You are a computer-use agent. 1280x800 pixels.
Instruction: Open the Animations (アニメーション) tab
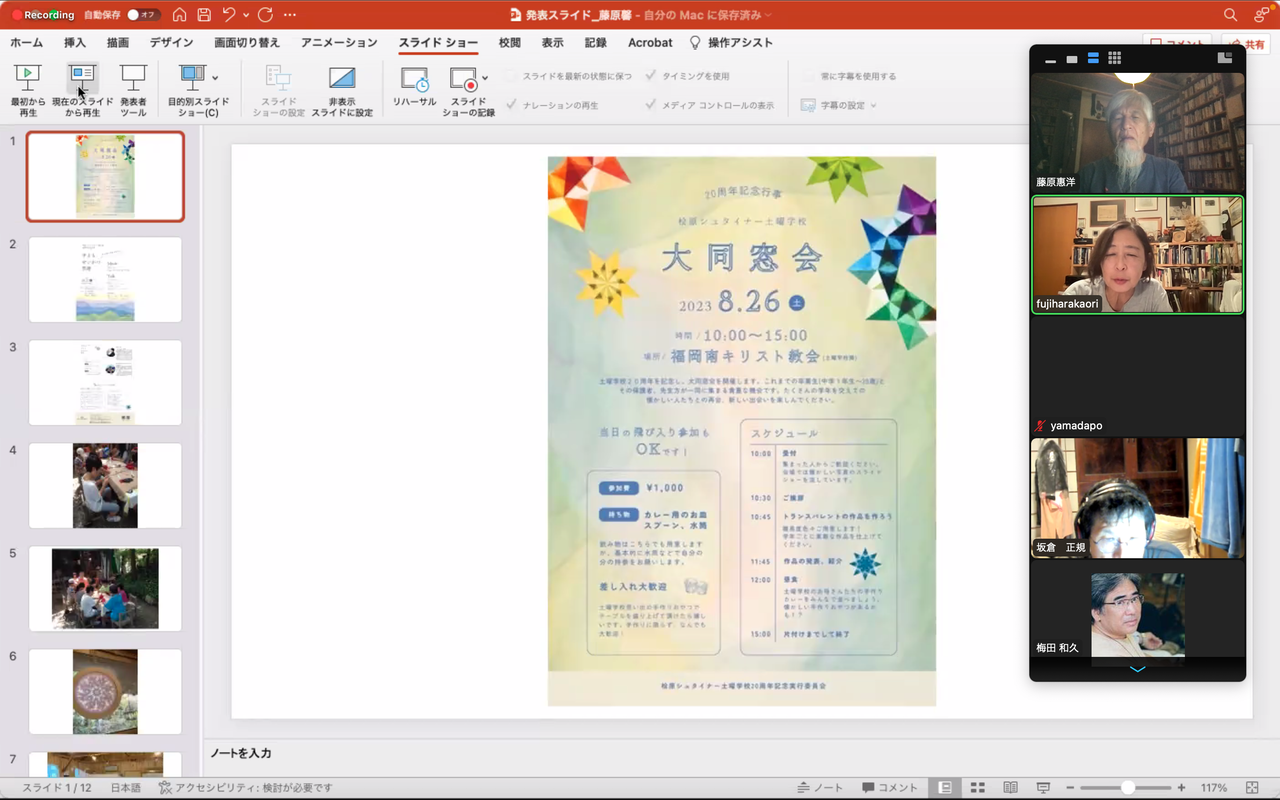[339, 43]
